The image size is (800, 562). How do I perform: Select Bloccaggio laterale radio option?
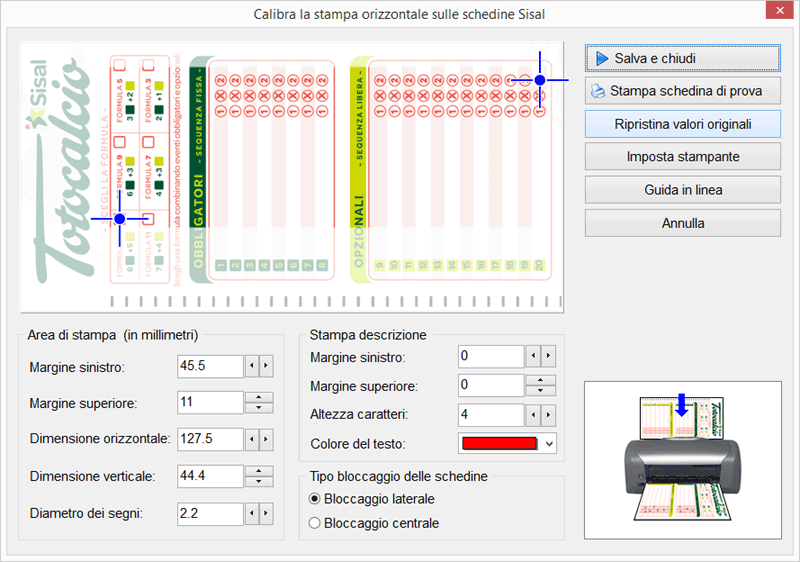coord(316,499)
